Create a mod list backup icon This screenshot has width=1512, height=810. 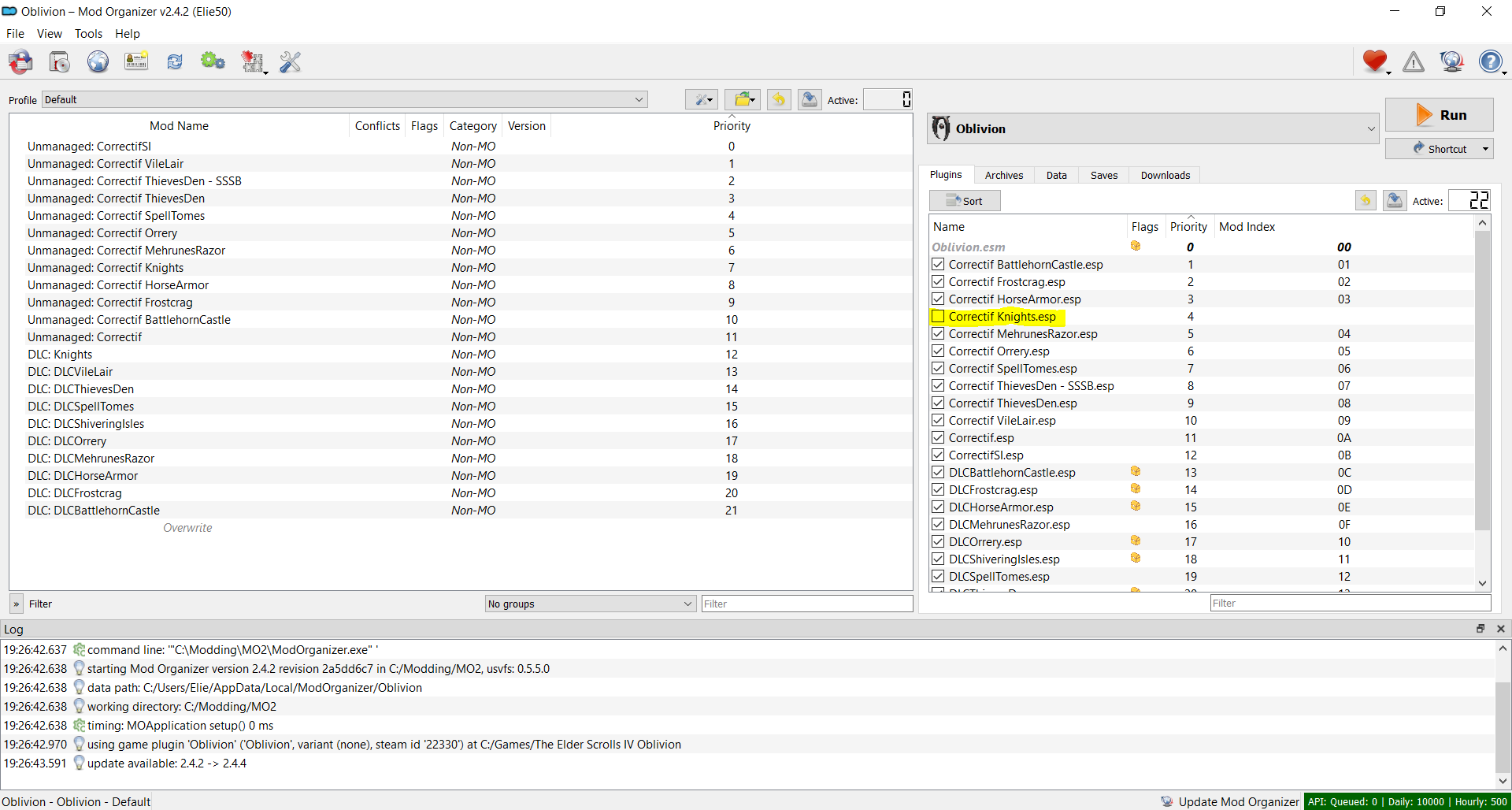pyautogui.click(x=809, y=99)
